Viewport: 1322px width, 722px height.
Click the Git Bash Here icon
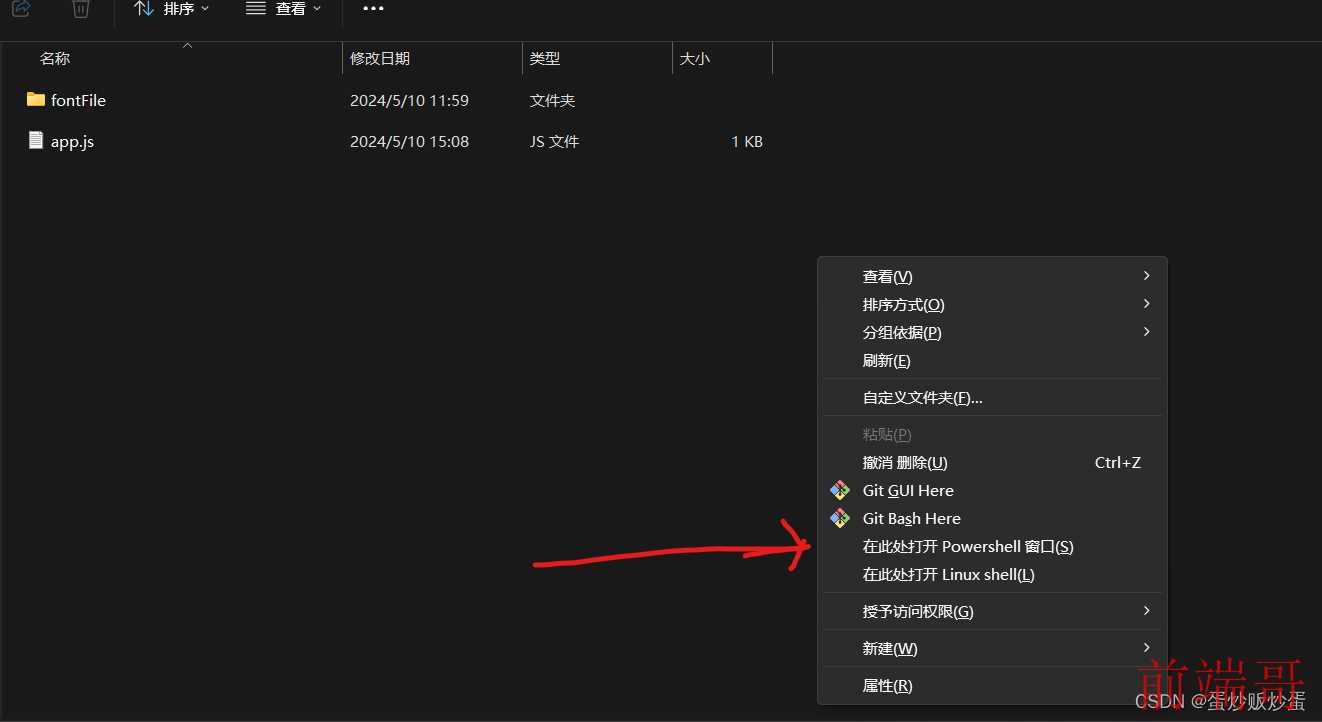coord(840,518)
